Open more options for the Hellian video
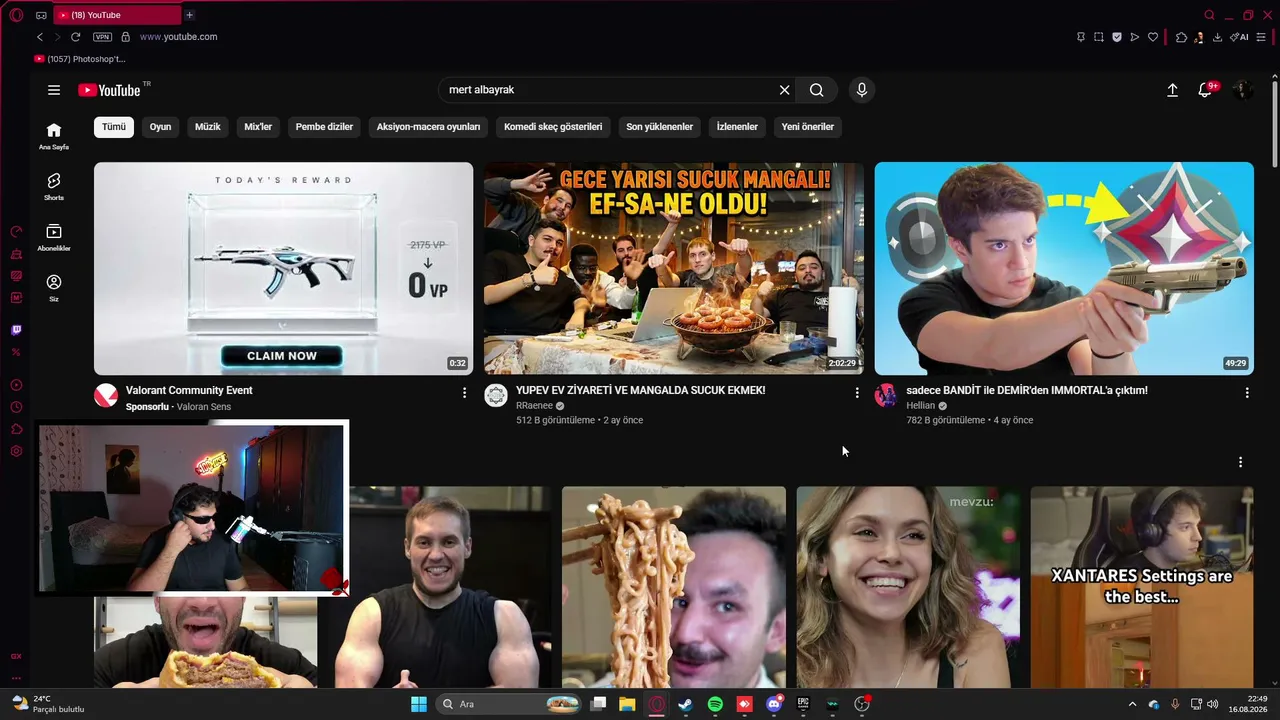 1247,393
